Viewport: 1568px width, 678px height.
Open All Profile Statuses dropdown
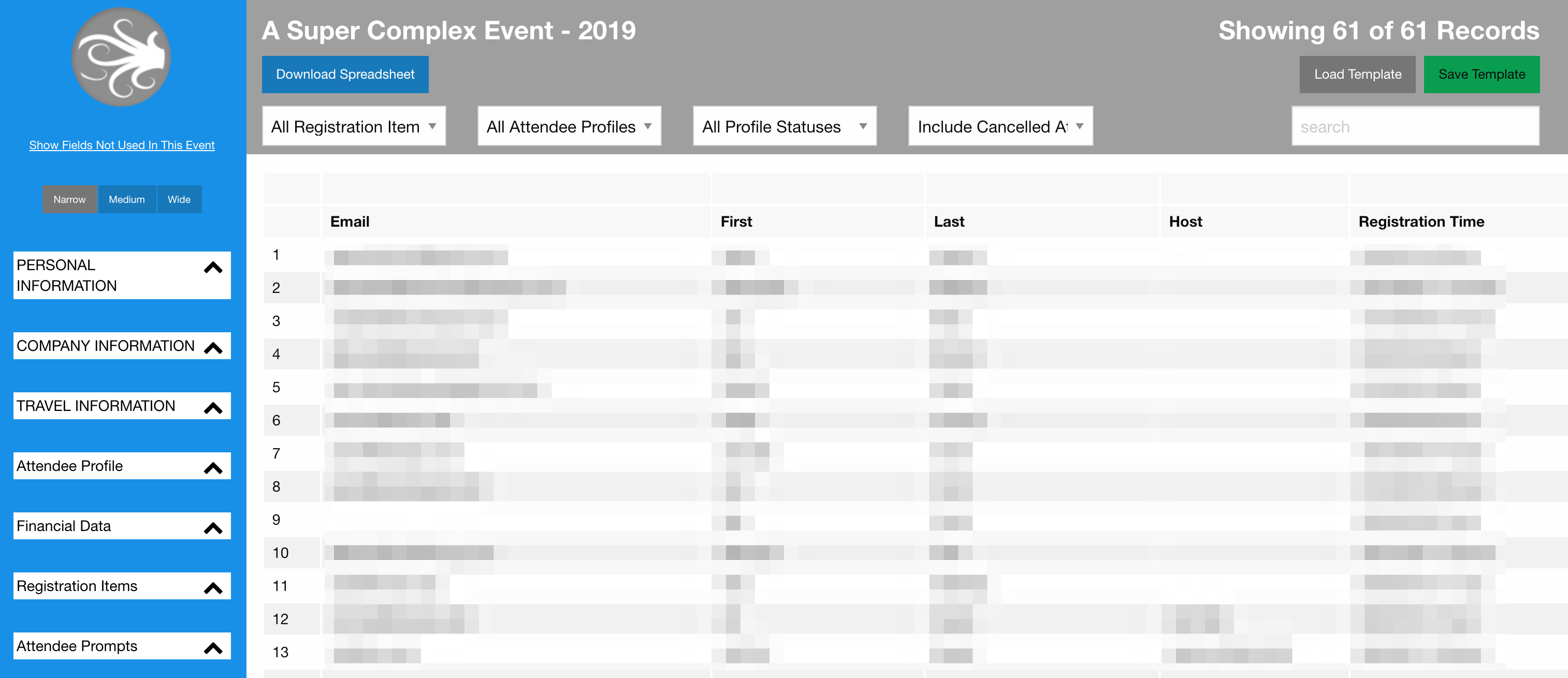[x=785, y=126]
